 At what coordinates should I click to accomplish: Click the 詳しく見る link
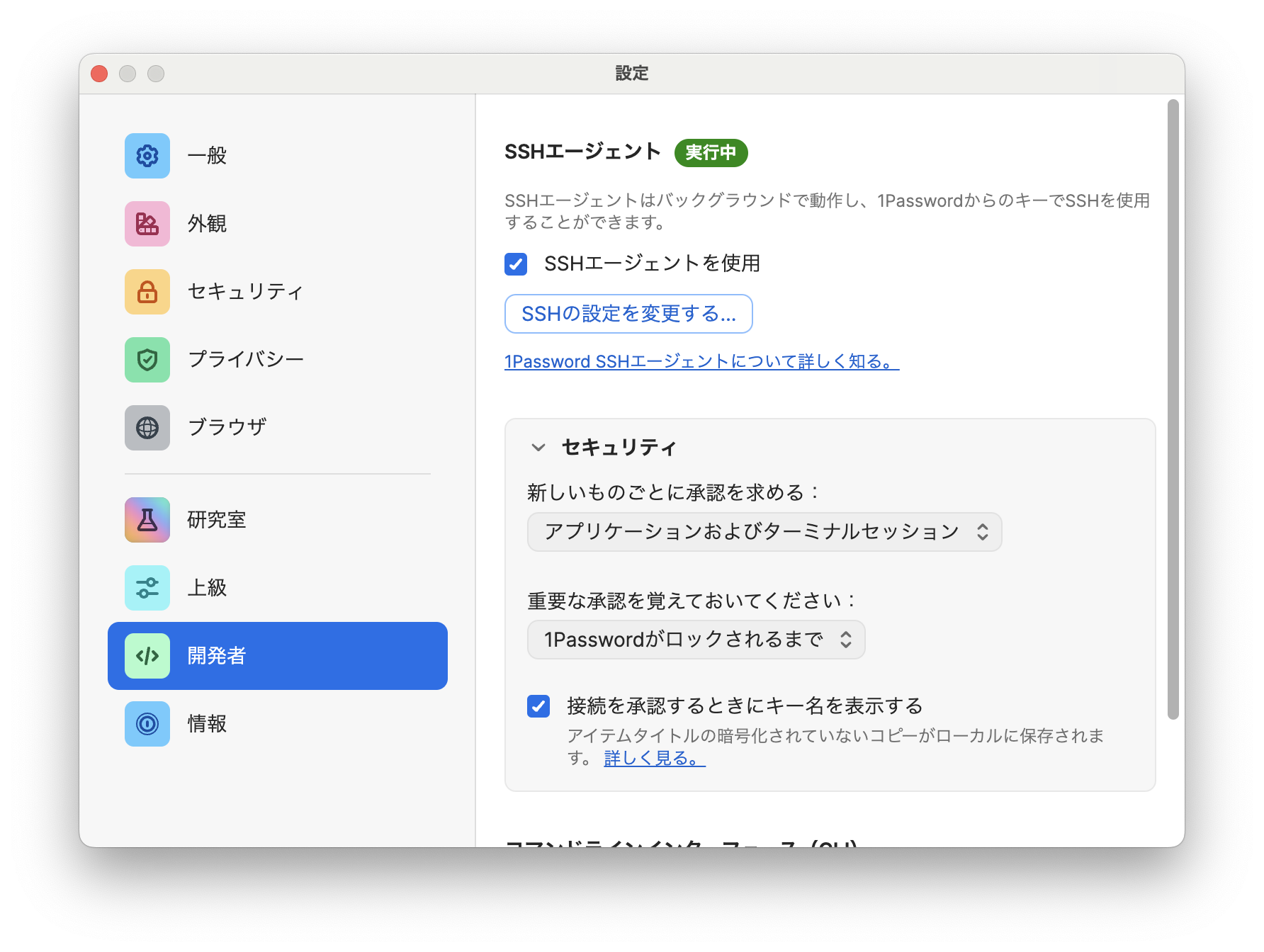[652, 759]
